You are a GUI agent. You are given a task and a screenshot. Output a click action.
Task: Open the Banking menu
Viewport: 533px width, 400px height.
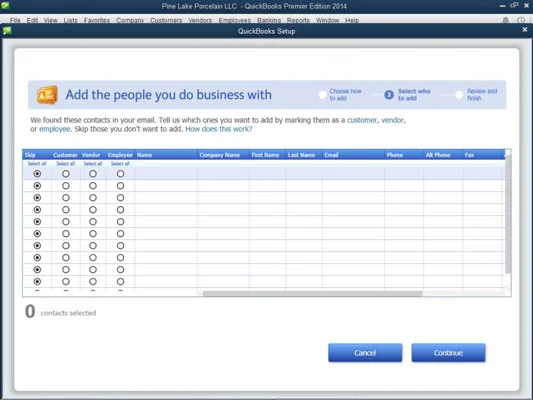point(269,20)
